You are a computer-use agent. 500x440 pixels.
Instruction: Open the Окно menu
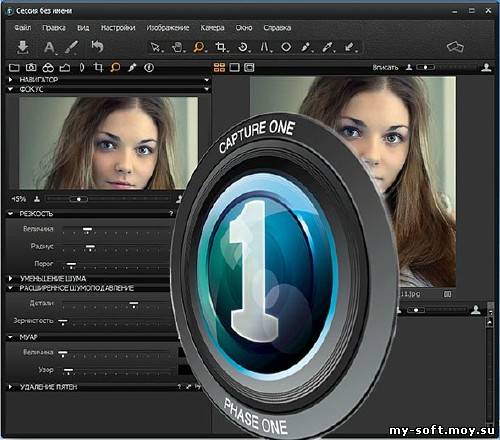pyautogui.click(x=244, y=28)
